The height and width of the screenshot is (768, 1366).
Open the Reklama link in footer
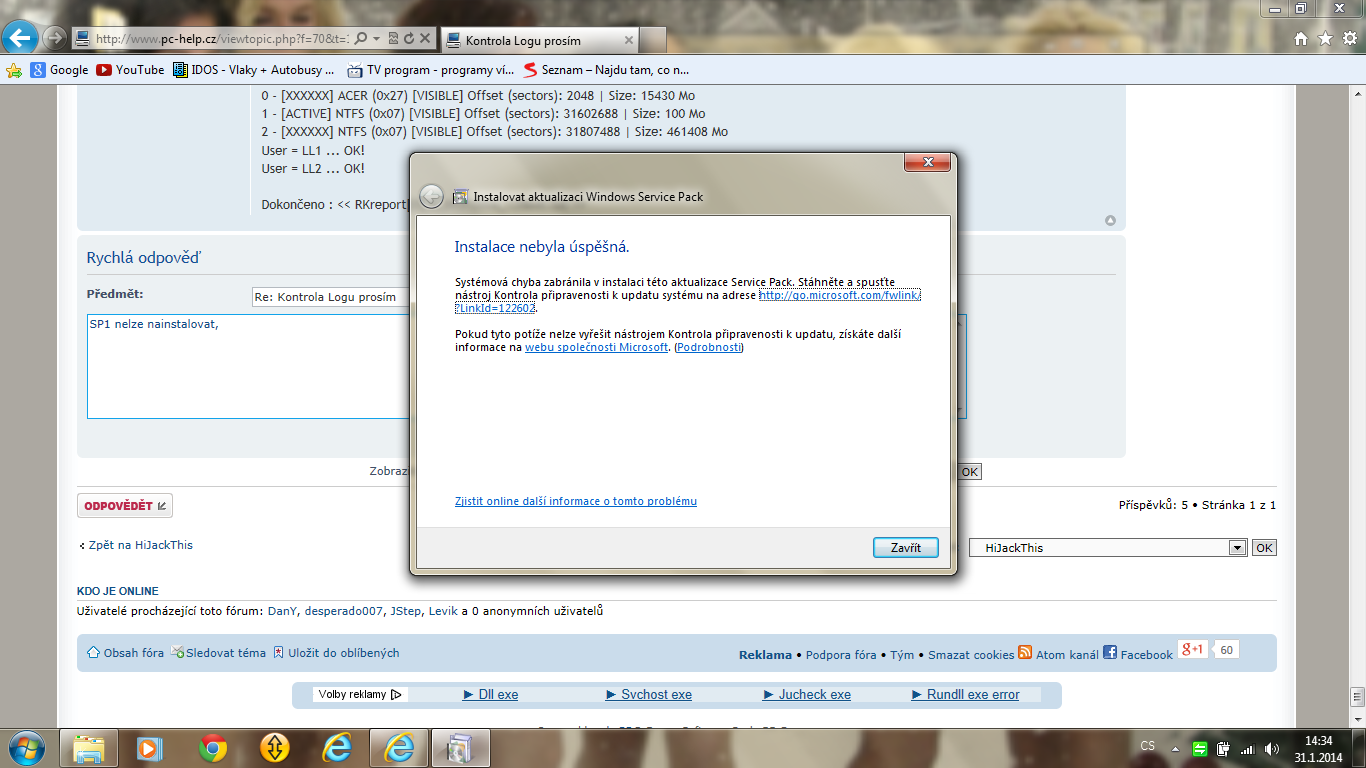(x=765, y=655)
